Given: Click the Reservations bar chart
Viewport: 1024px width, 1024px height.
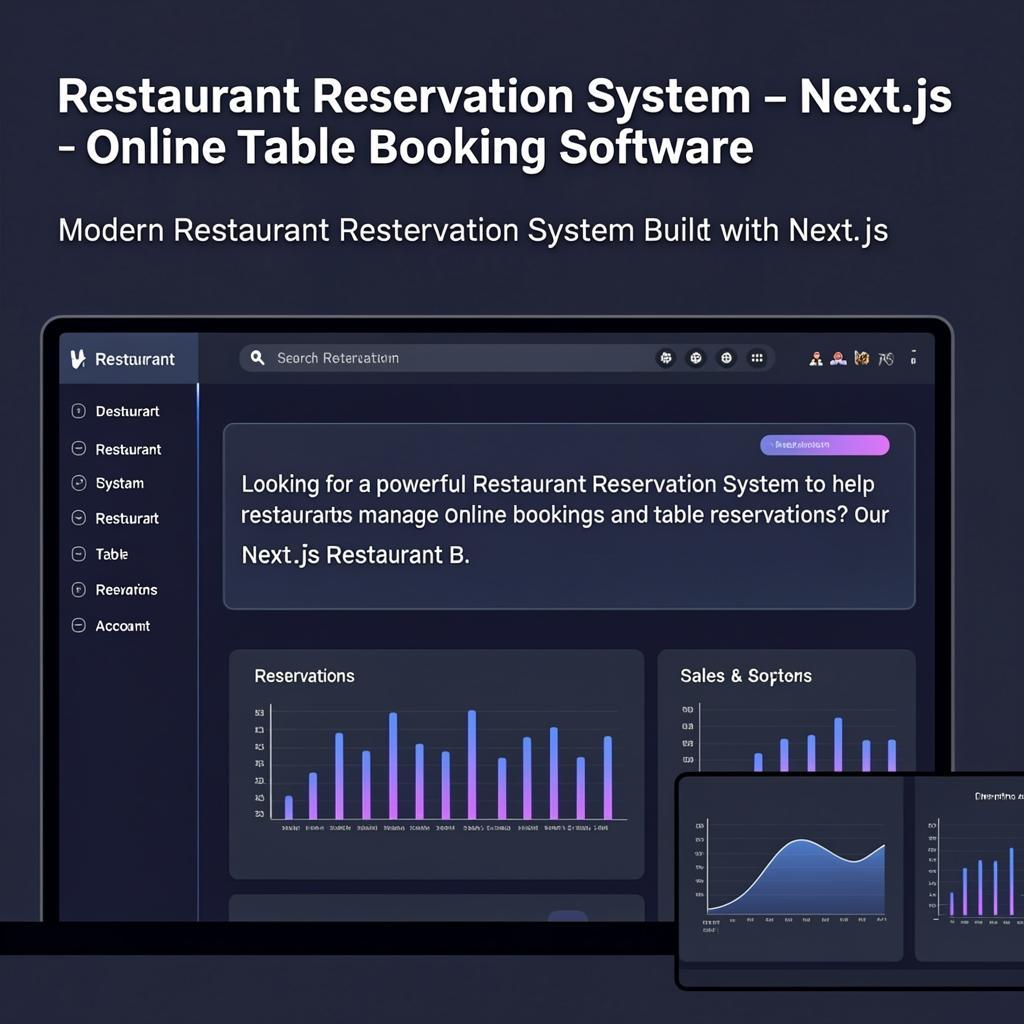Looking at the screenshot, I should pos(441,767).
